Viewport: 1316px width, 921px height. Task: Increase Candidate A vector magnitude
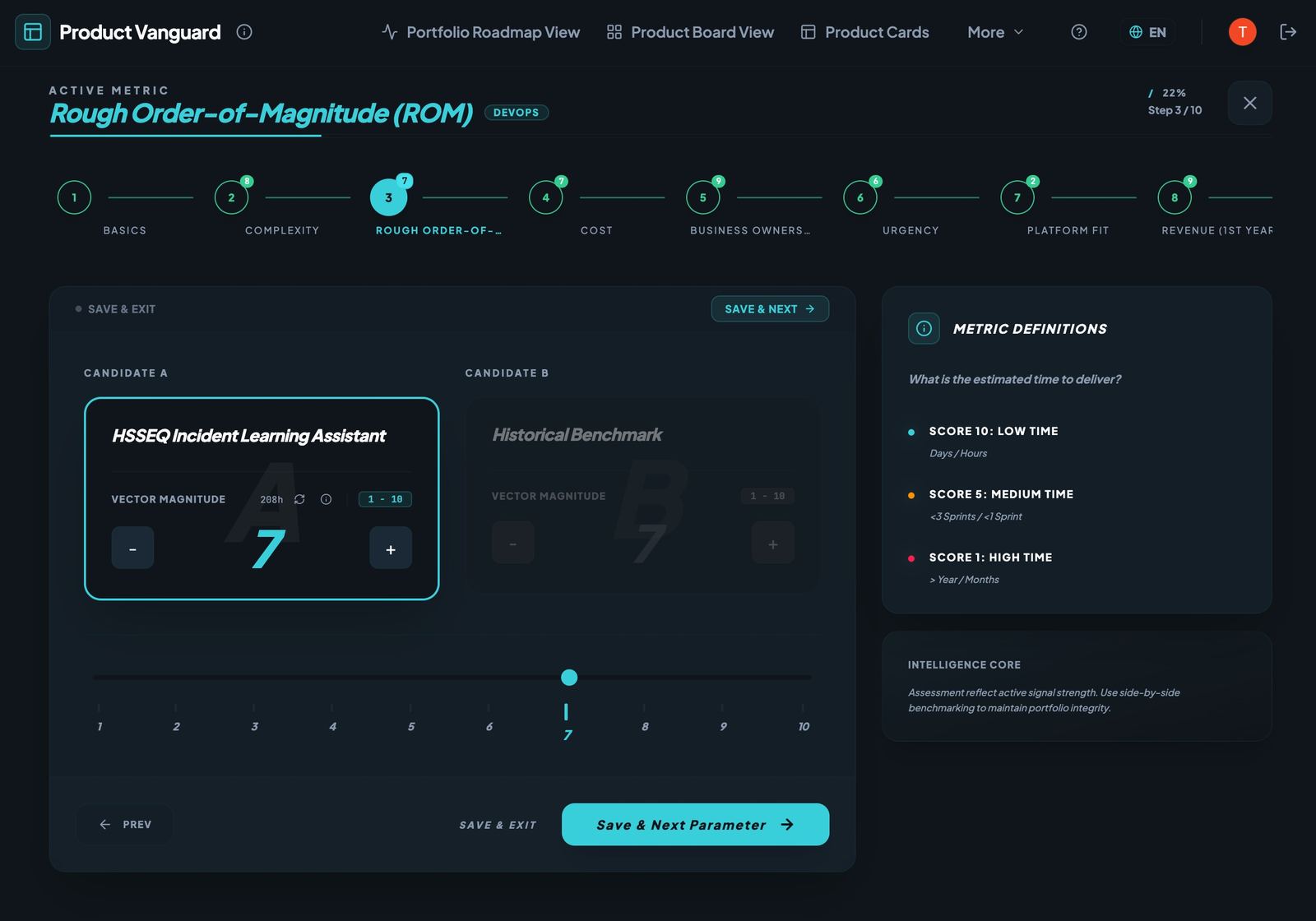[x=391, y=548]
